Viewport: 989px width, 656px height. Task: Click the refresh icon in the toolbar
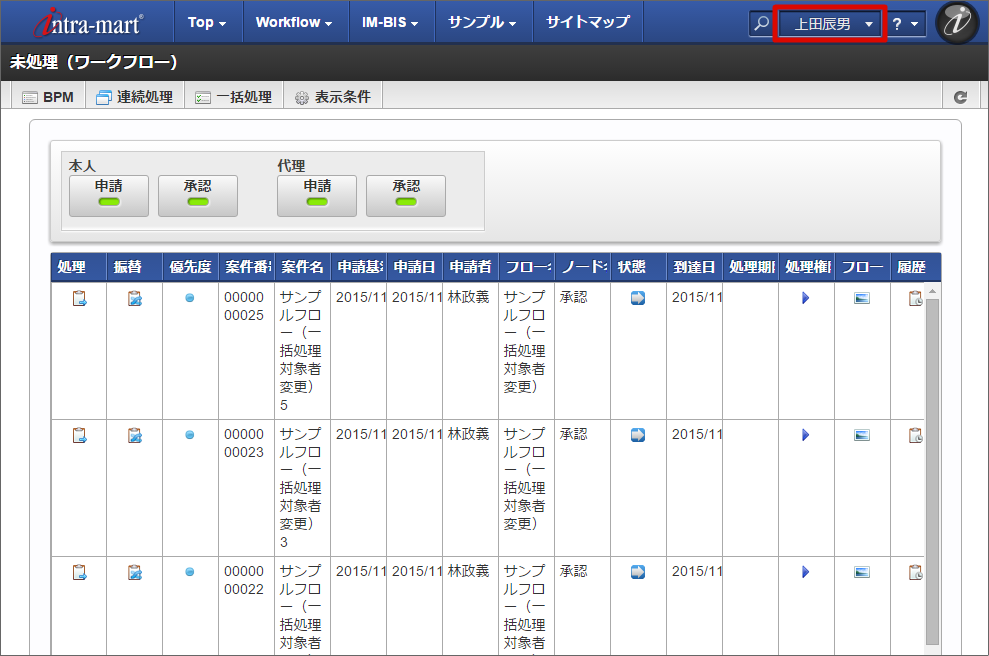[960, 97]
